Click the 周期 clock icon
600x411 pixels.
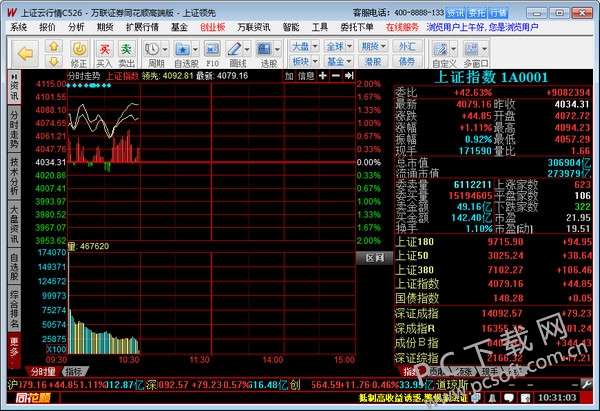(152, 49)
